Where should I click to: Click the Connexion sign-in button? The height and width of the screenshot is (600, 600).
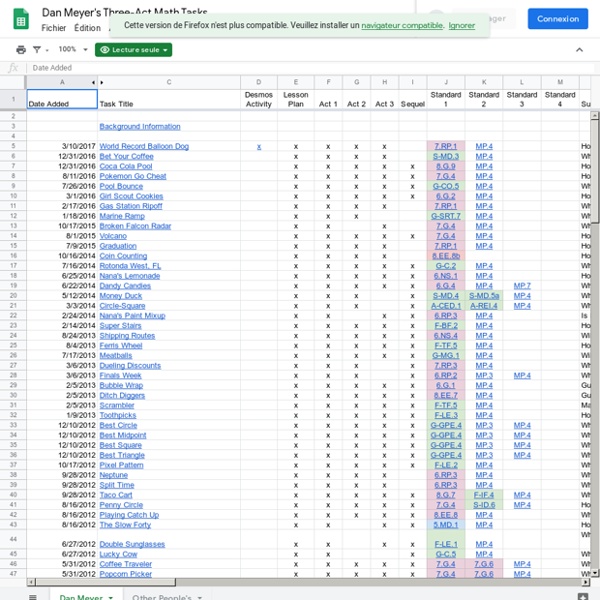point(558,19)
